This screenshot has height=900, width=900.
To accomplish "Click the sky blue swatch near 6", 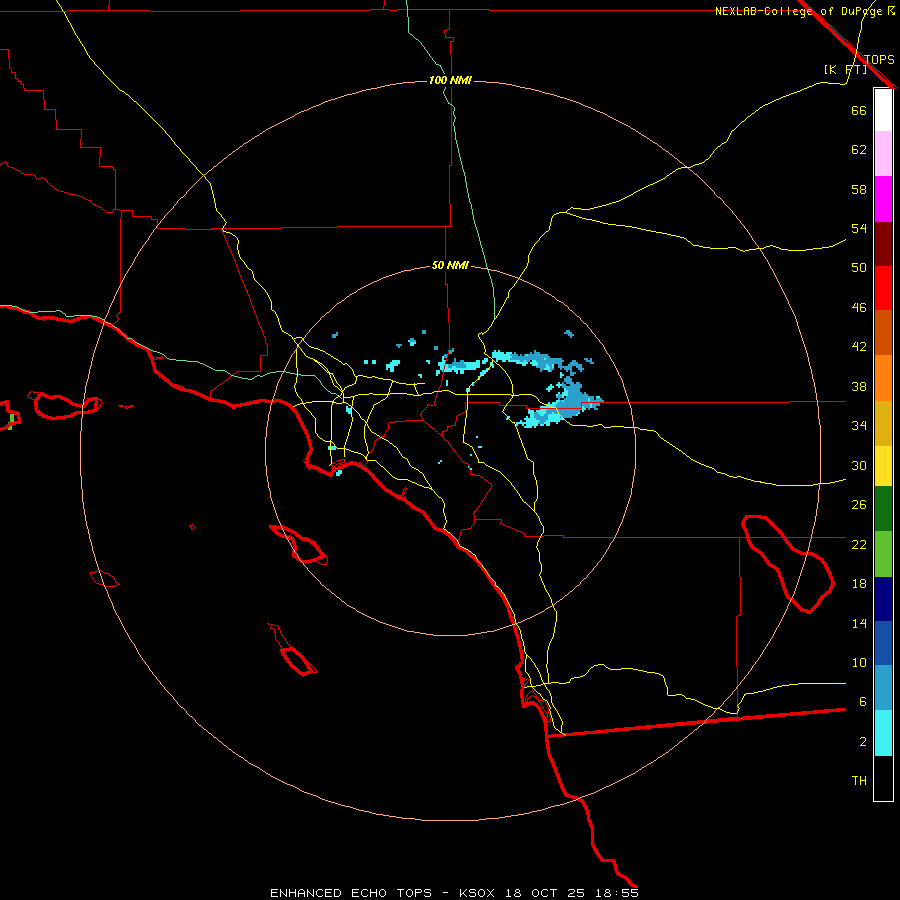I will point(883,688).
